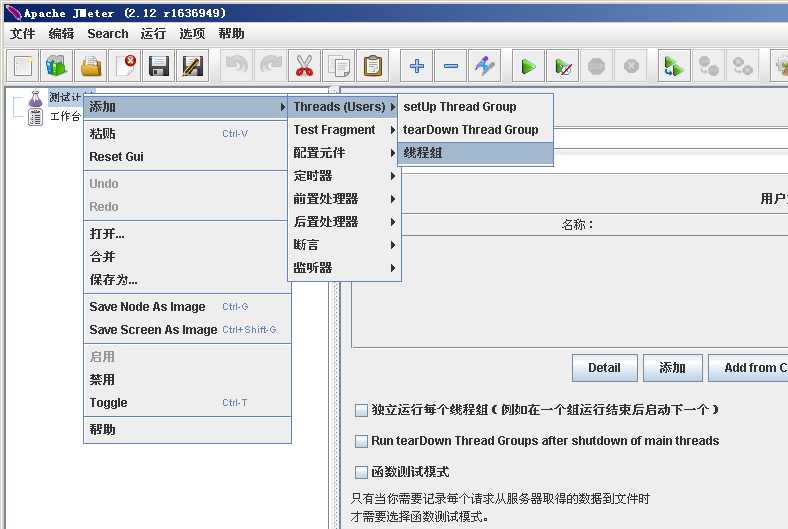Expand 后置处理器 submenu
Screen dimensions: 788x529
344,222
